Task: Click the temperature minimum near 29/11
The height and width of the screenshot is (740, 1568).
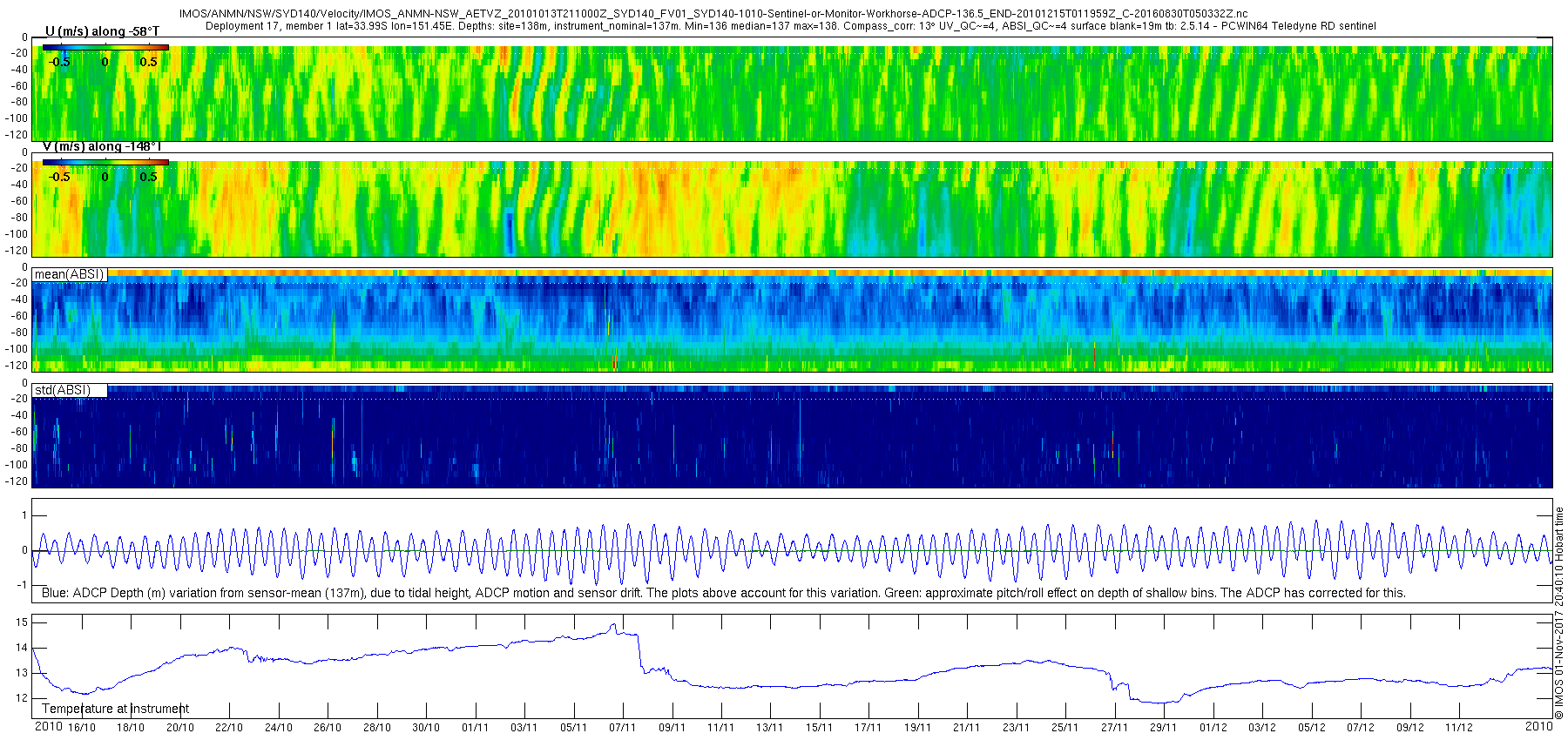Action: point(1163,702)
